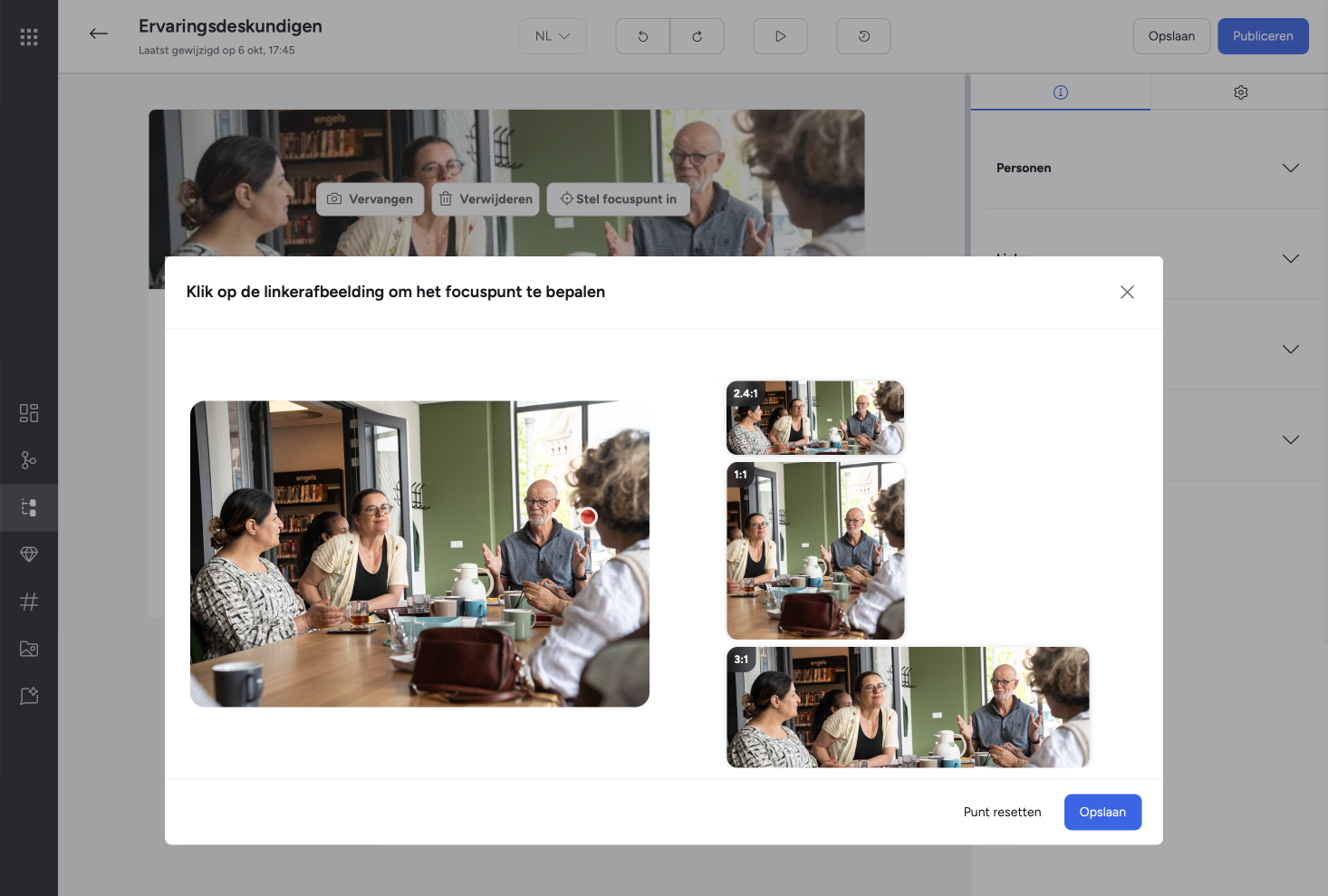Open the hashtag icon in sidebar
The height and width of the screenshot is (896, 1328).
[x=29, y=602]
